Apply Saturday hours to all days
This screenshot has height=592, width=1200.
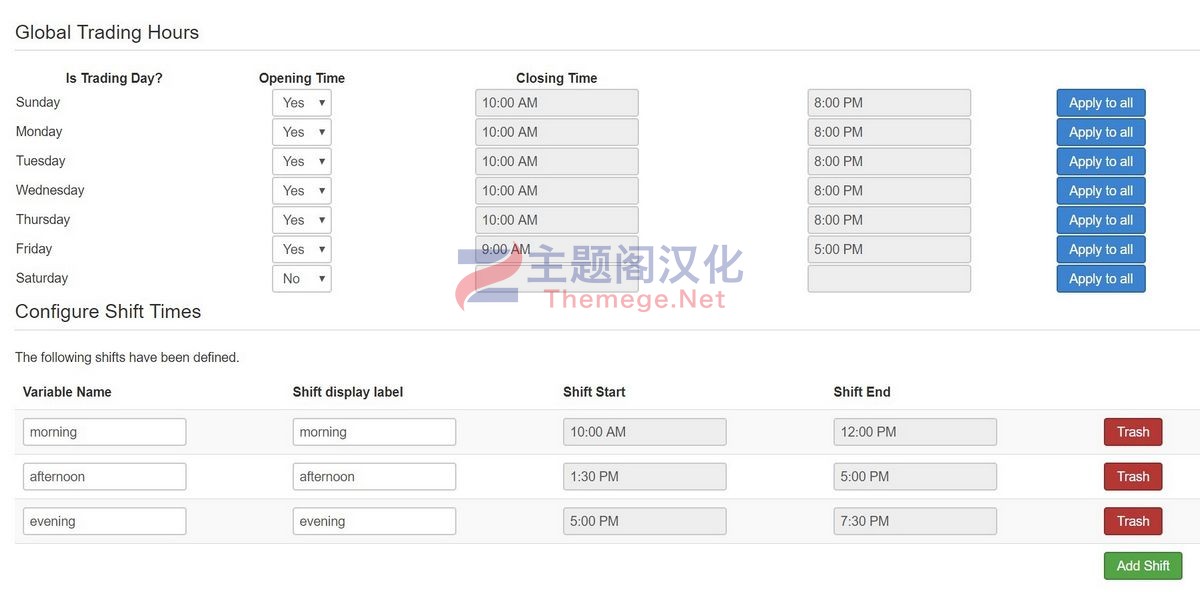(x=1101, y=279)
